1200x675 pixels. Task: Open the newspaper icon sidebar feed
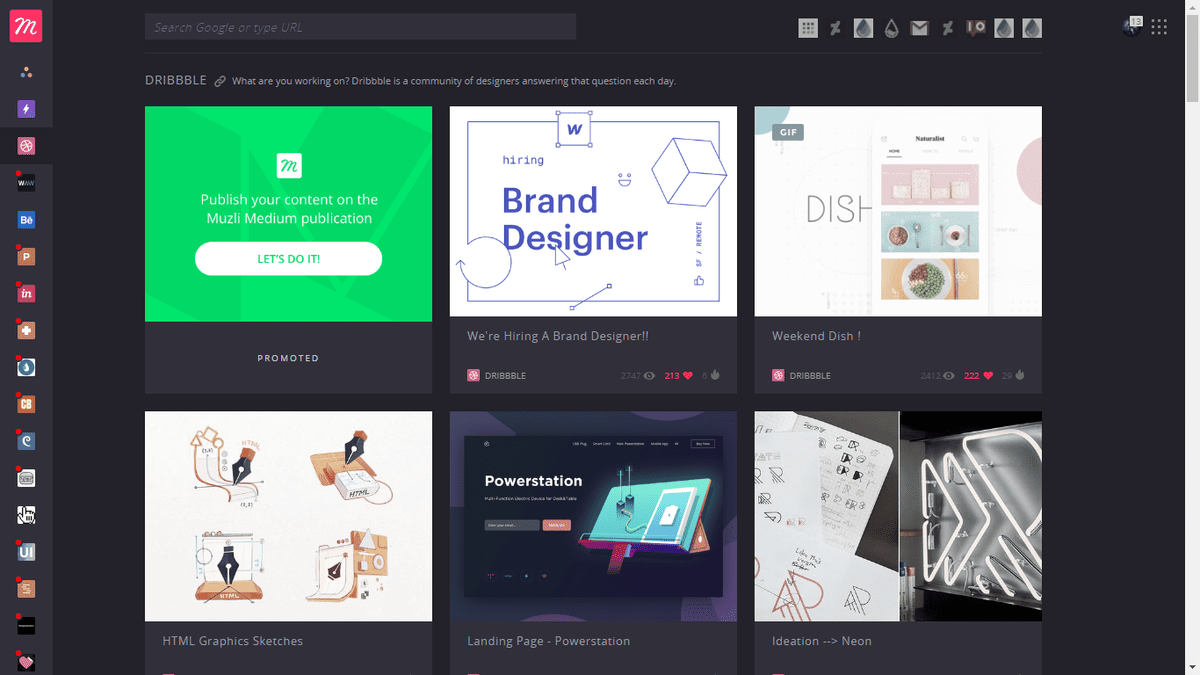(x=26, y=478)
